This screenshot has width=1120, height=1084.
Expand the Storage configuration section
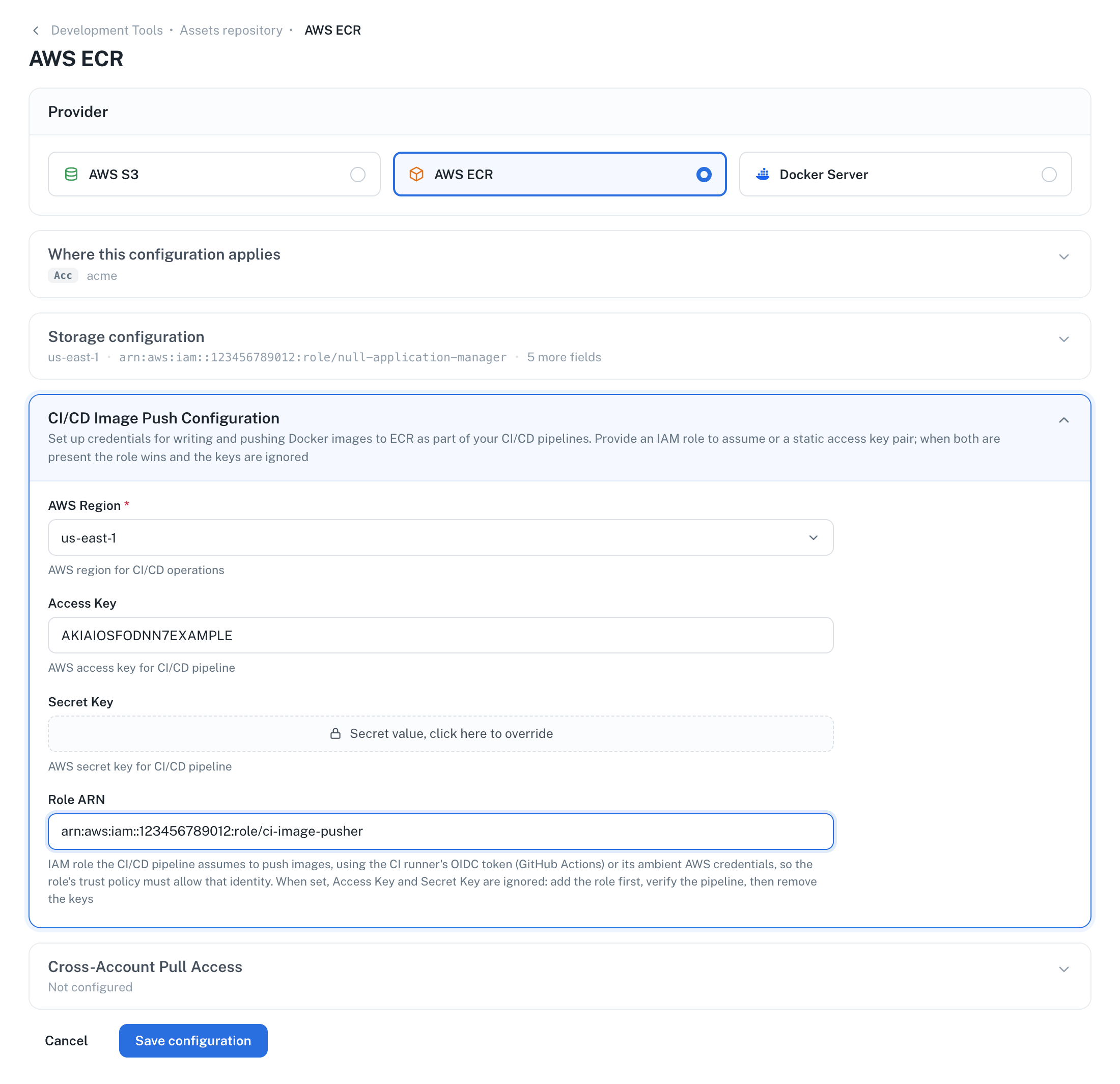click(x=1064, y=339)
